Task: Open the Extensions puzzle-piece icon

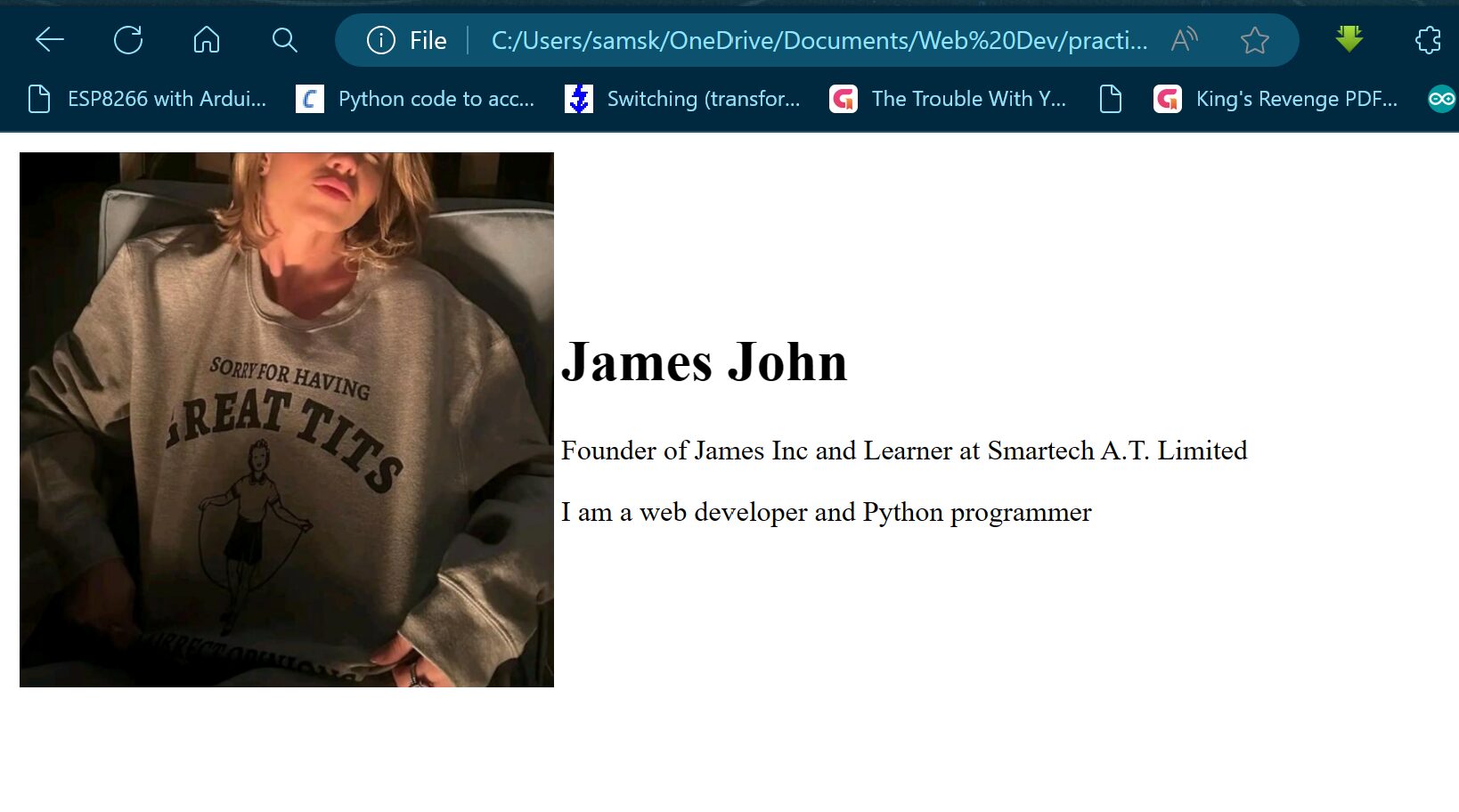Action: (1428, 39)
